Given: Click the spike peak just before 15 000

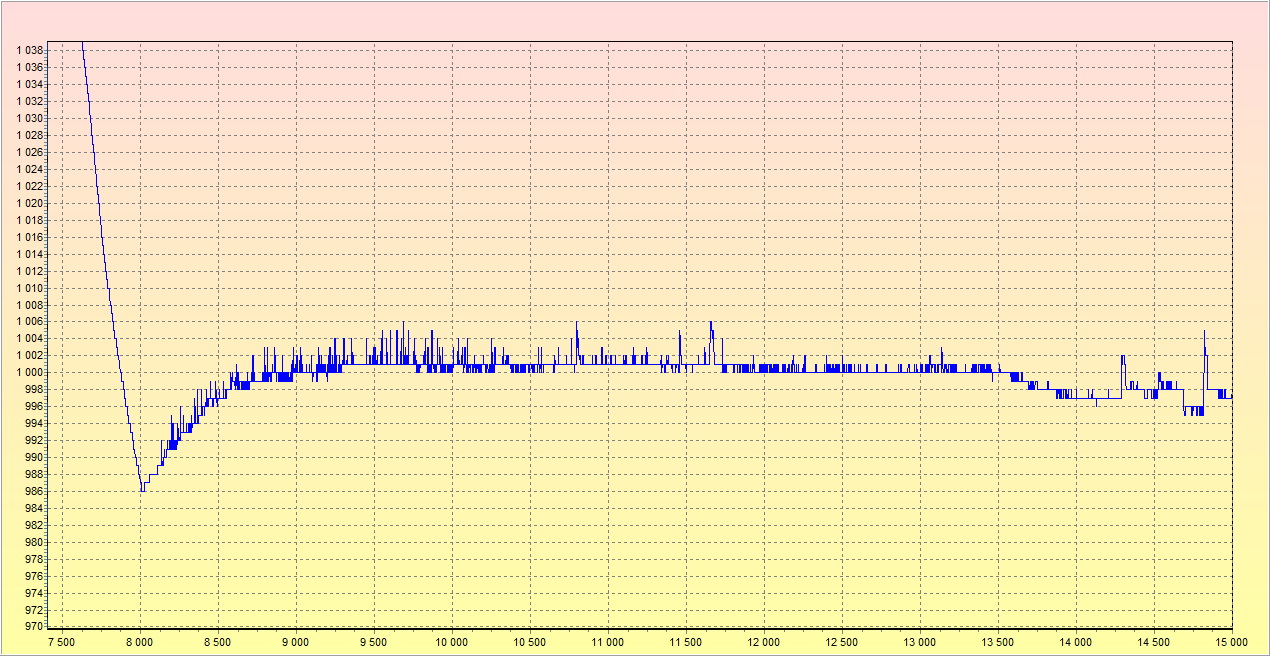Looking at the screenshot, I should point(1204,332).
